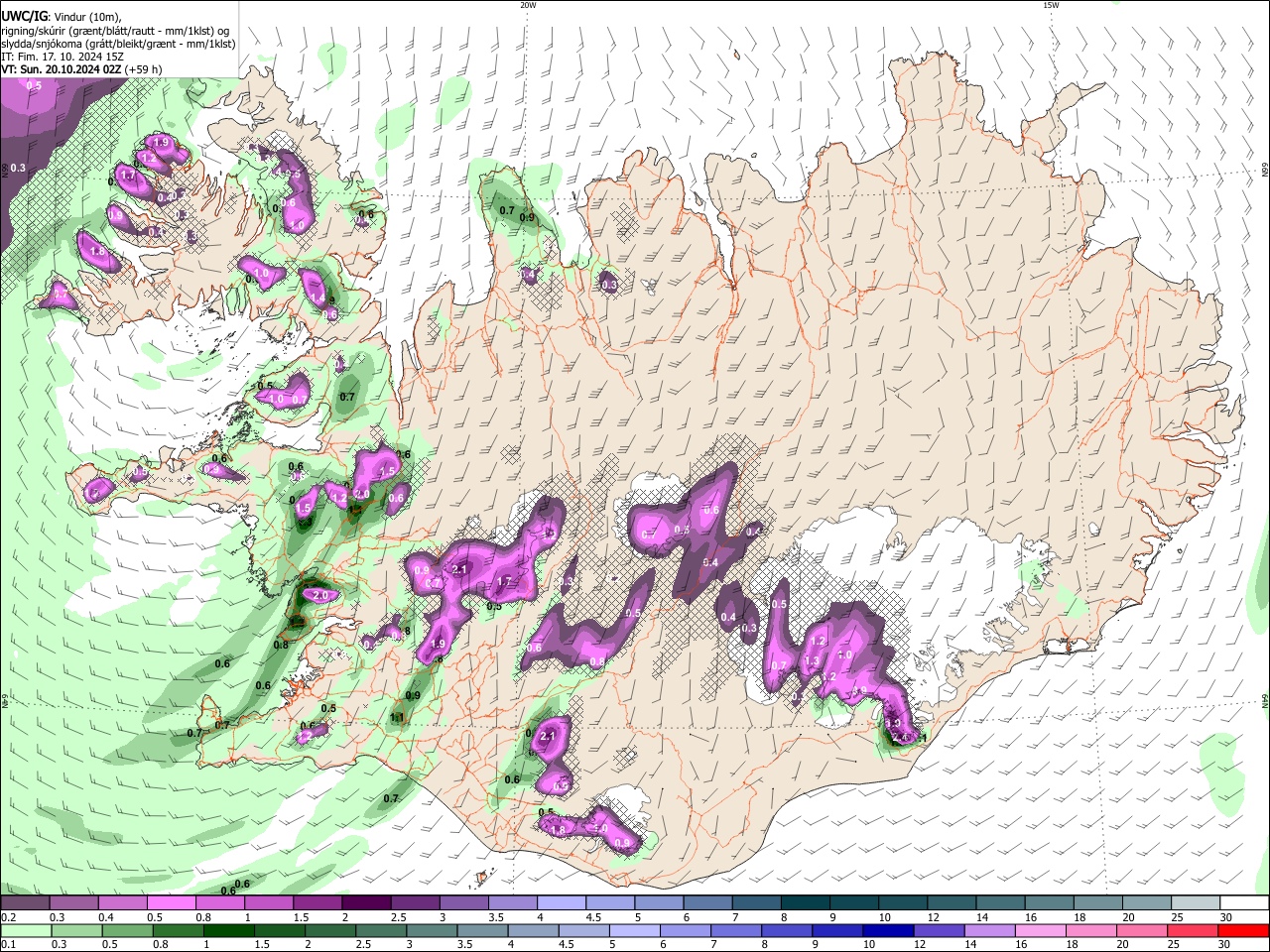
Task: Select lower legend swatch labeled 0.5
Action: pyautogui.click(x=127, y=931)
